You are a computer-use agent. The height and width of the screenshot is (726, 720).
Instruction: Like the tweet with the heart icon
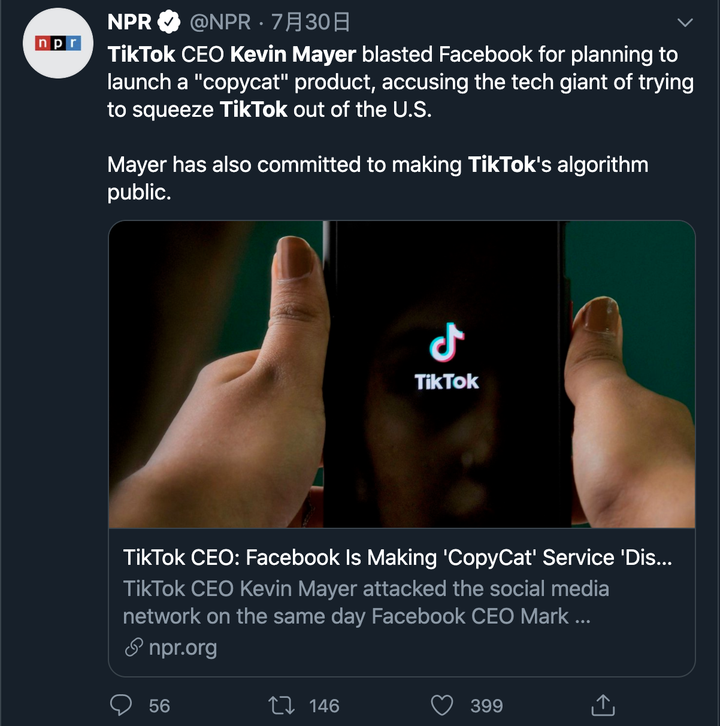(442, 705)
